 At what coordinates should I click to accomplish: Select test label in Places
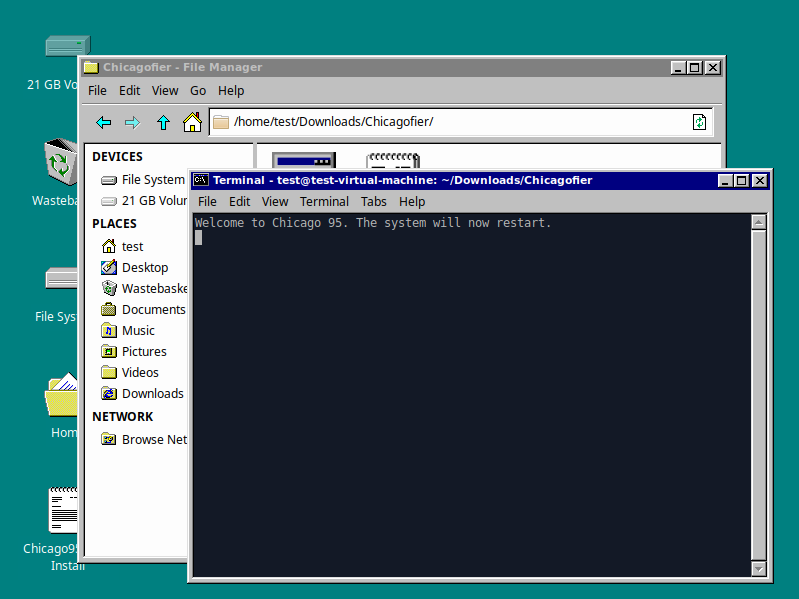[132, 247]
